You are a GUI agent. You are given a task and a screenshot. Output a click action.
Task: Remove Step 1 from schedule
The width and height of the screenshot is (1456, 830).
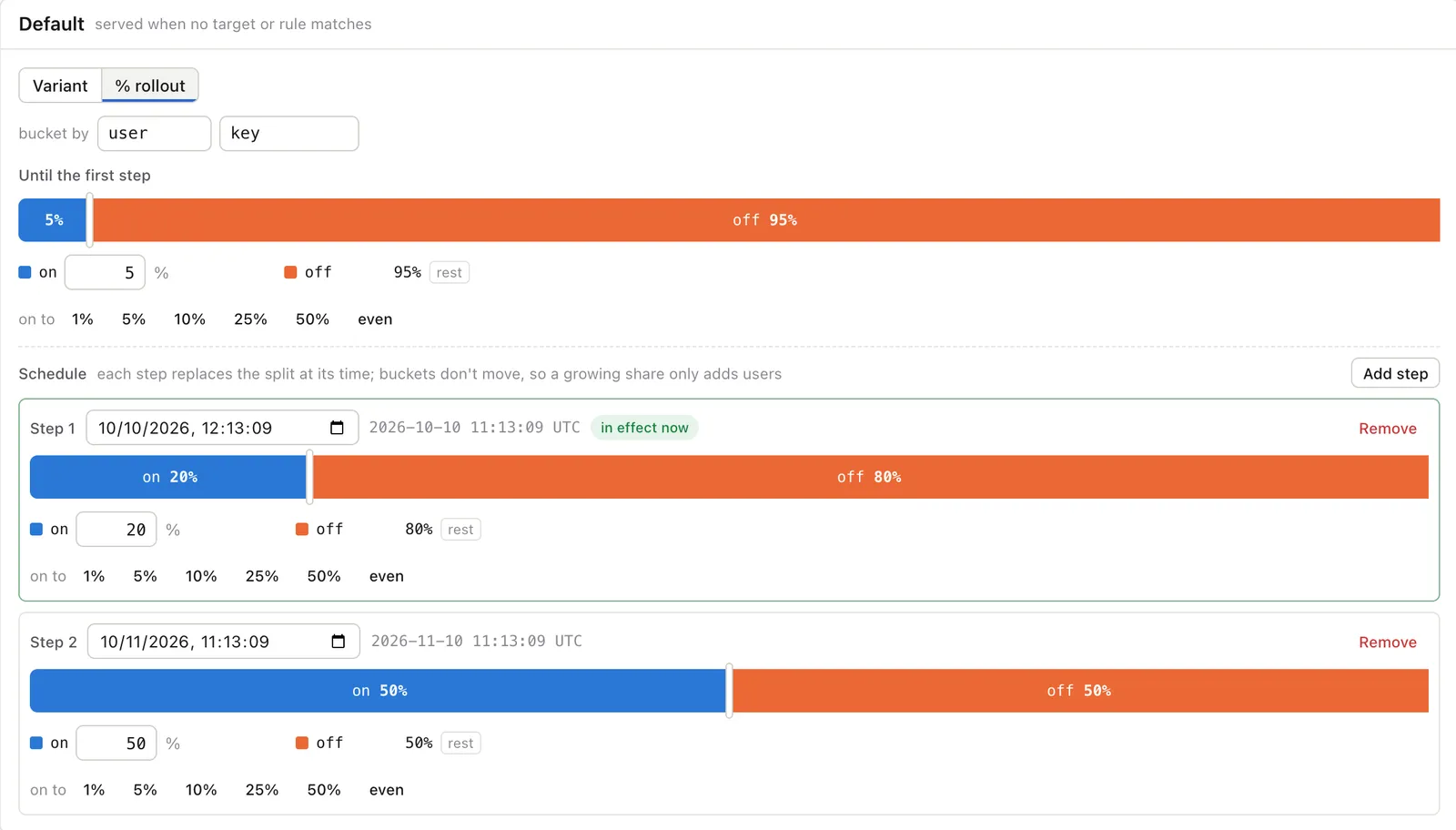click(1388, 429)
